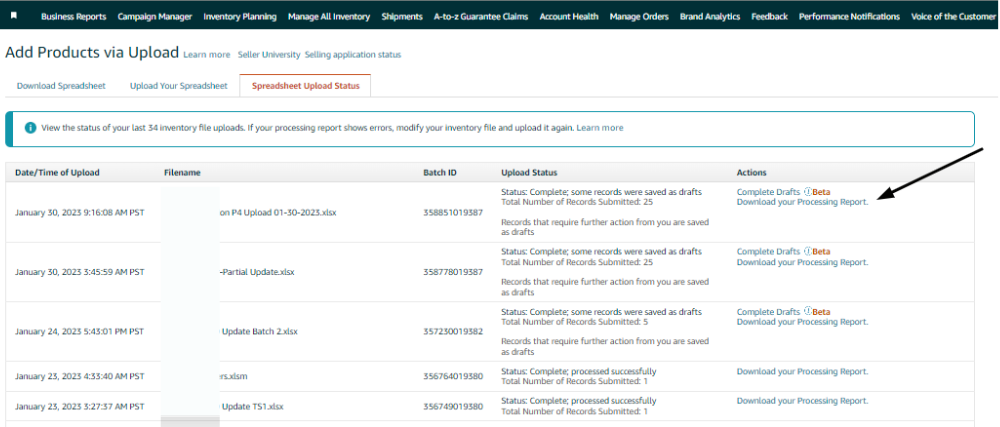
Task: Open Performance Notifications
Action: coord(849,17)
